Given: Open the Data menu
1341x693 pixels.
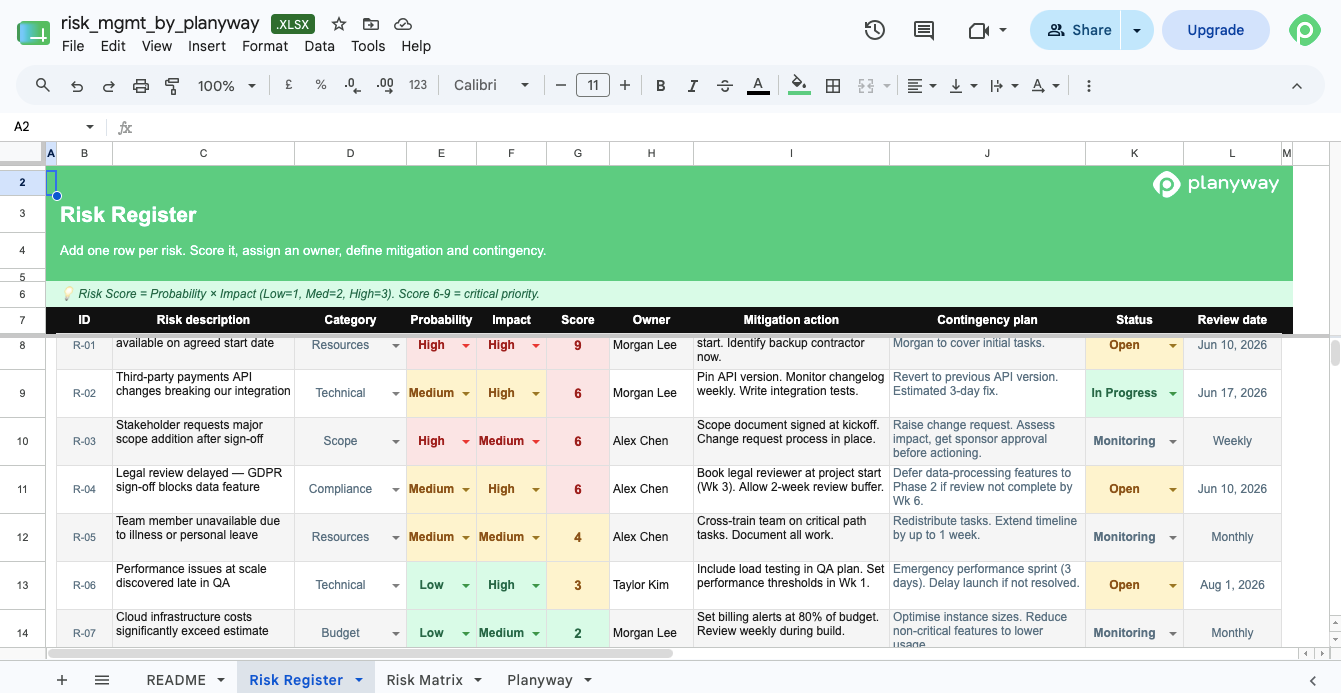Looking at the screenshot, I should (x=319, y=46).
